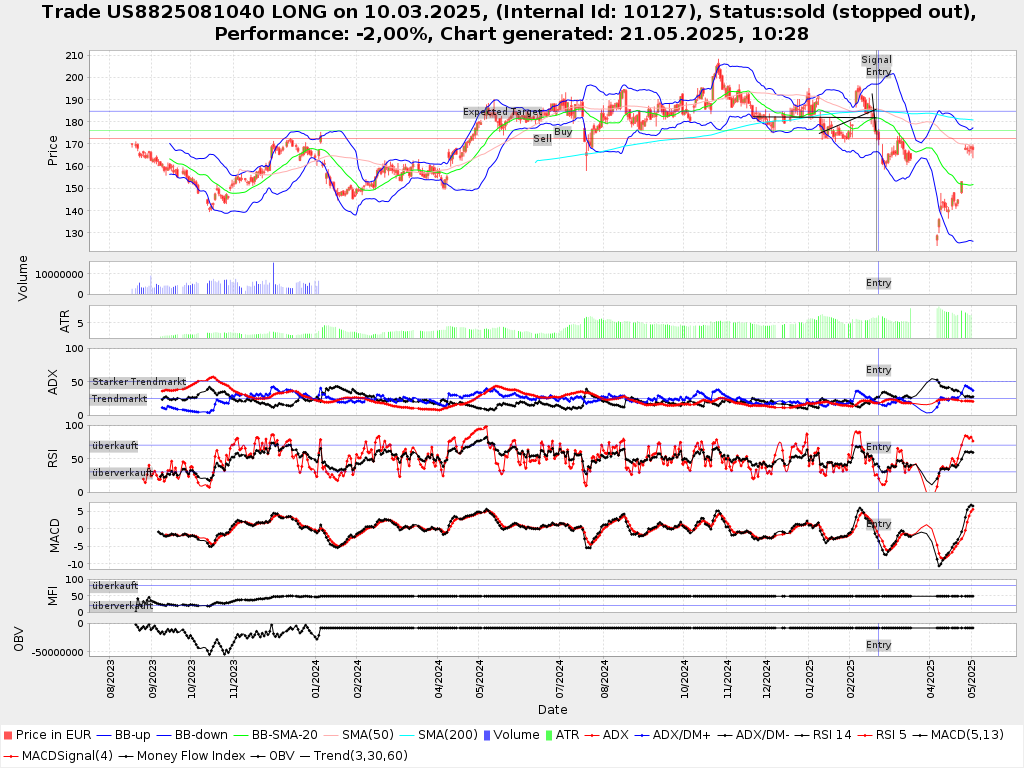The height and width of the screenshot is (768, 1024).
Task: Click the Starker Trendmarkt label in ADX panel
Action: tap(139, 382)
